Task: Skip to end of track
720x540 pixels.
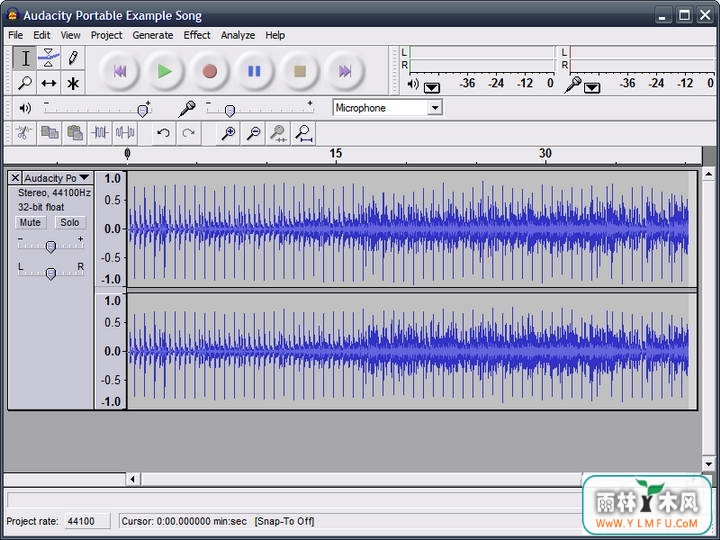Action: (344, 71)
